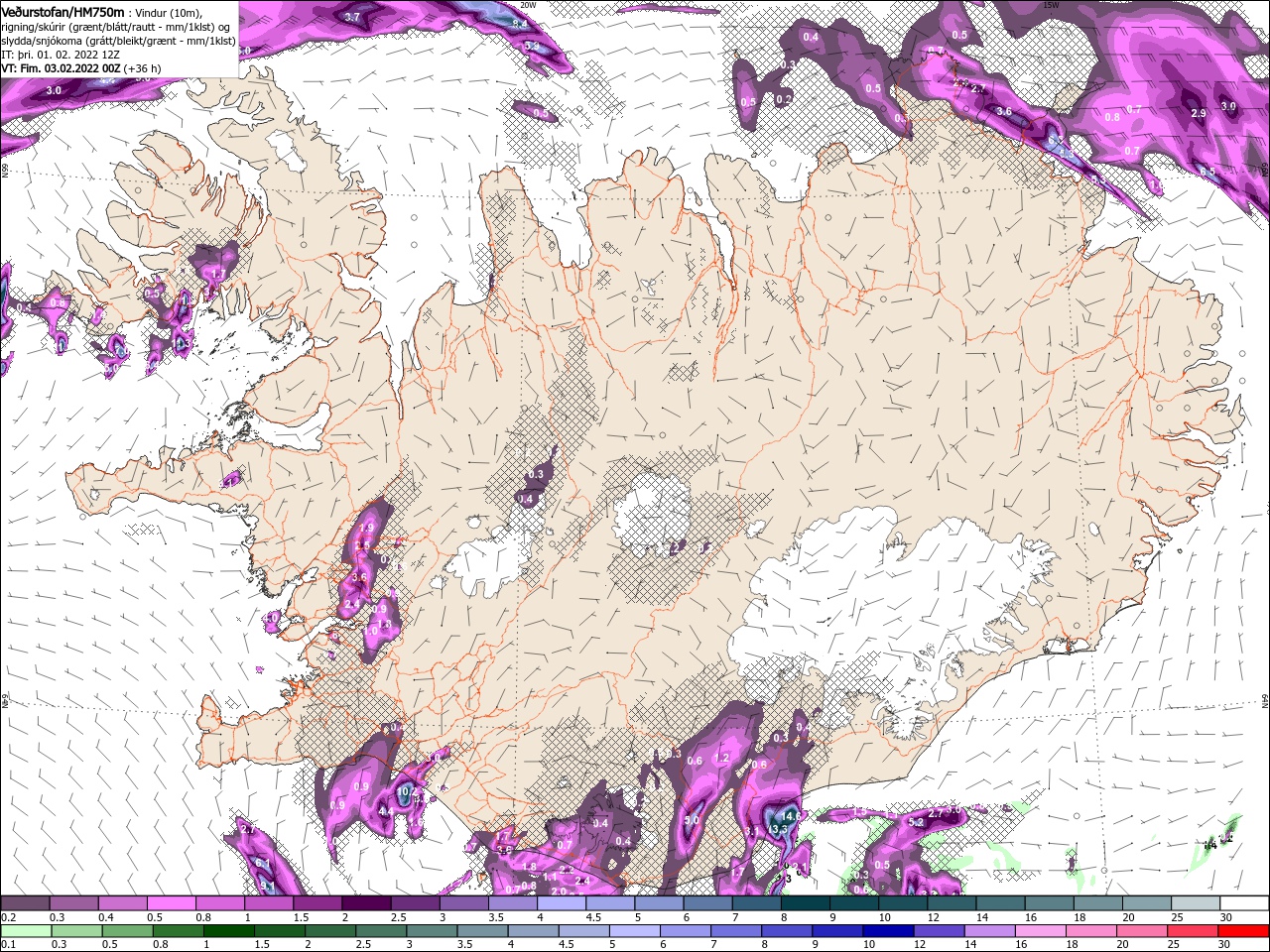Click the 15W longitude label
The image size is (1270, 952).
click(x=1051, y=5)
